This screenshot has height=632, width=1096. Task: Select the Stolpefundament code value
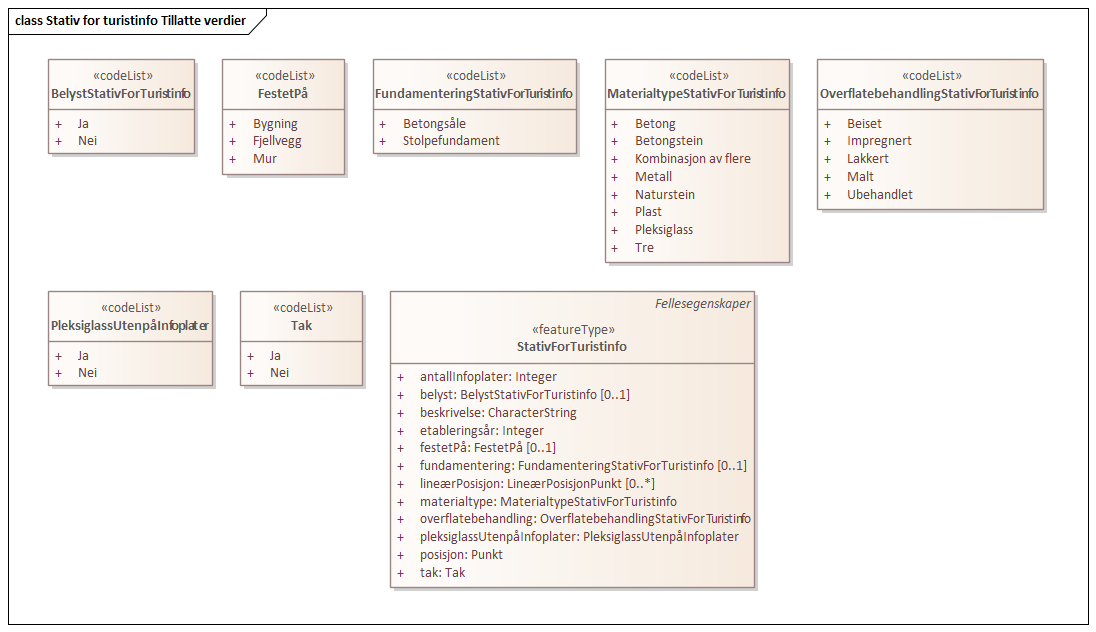pyautogui.click(x=451, y=141)
